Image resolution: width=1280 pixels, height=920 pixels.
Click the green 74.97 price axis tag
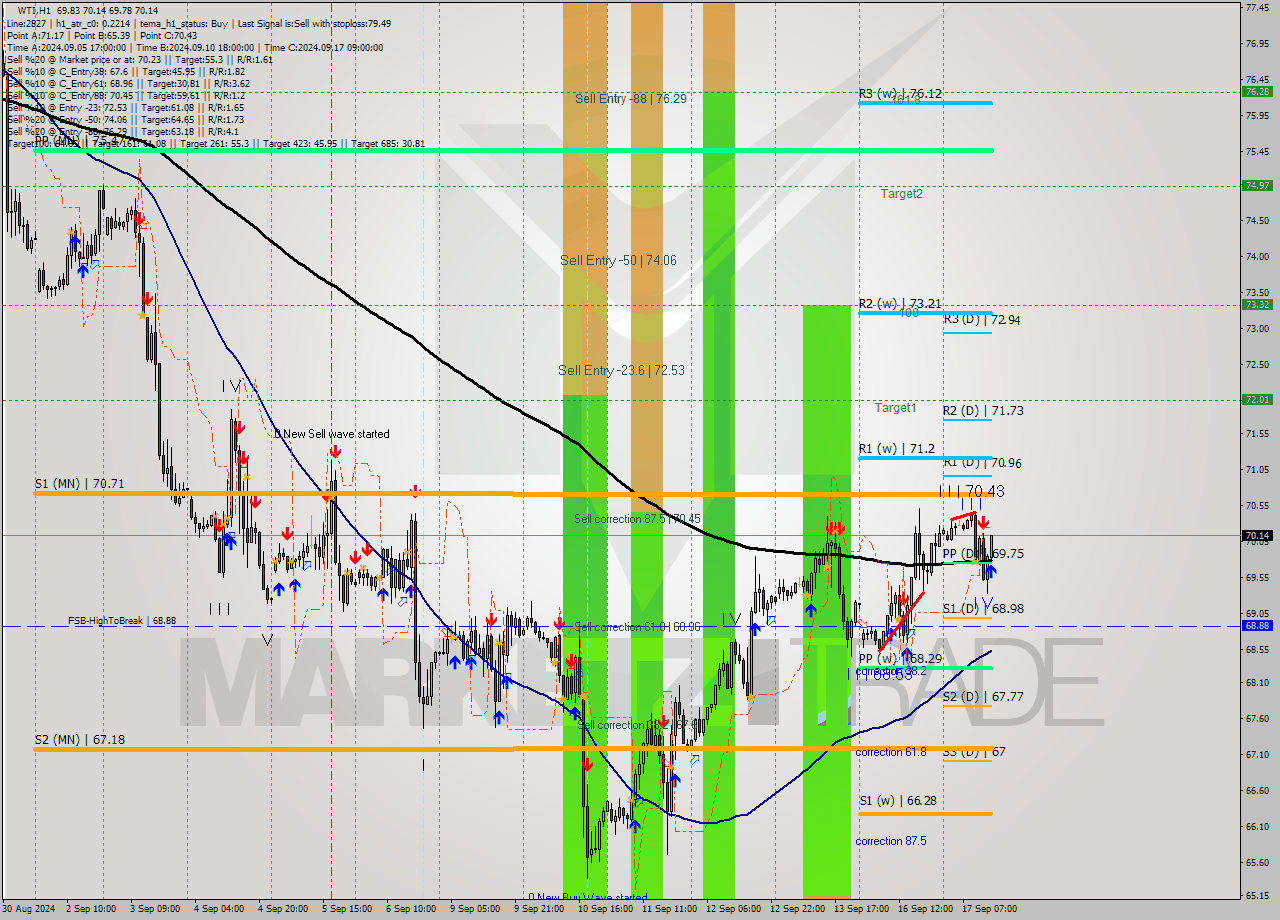click(x=1257, y=185)
